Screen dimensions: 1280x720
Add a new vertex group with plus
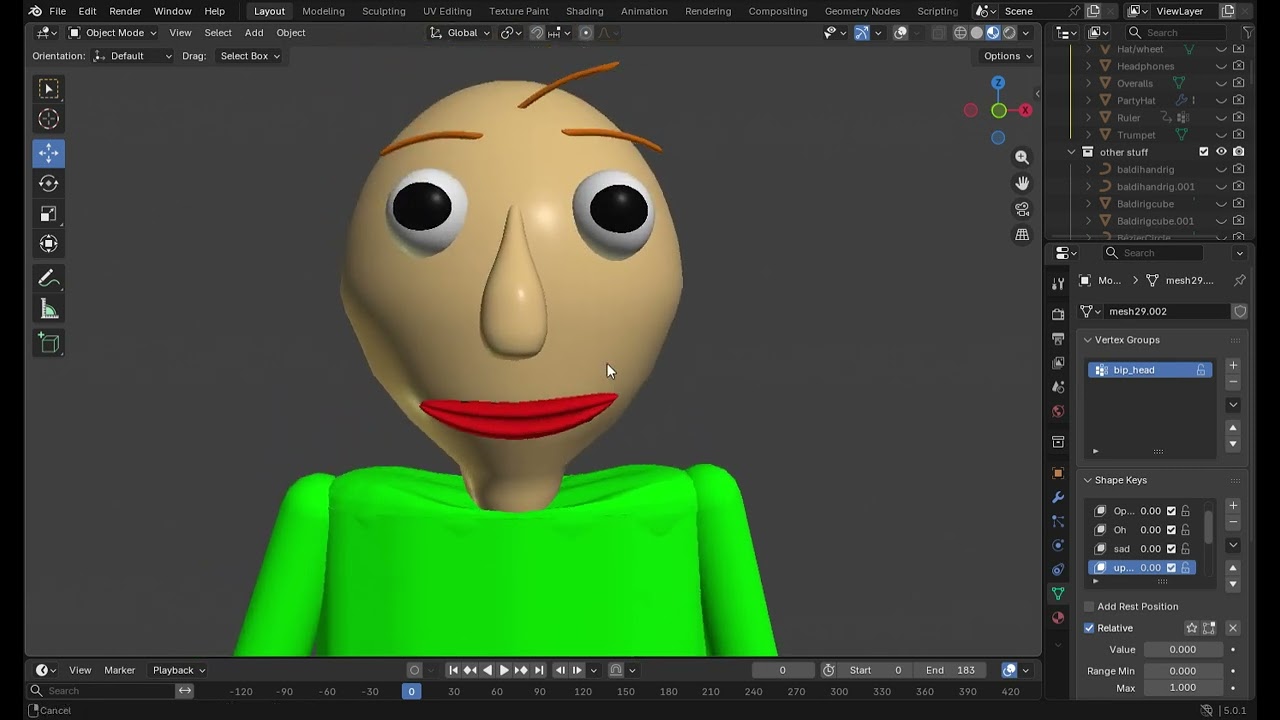pyautogui.click(x=1233, y=366)
